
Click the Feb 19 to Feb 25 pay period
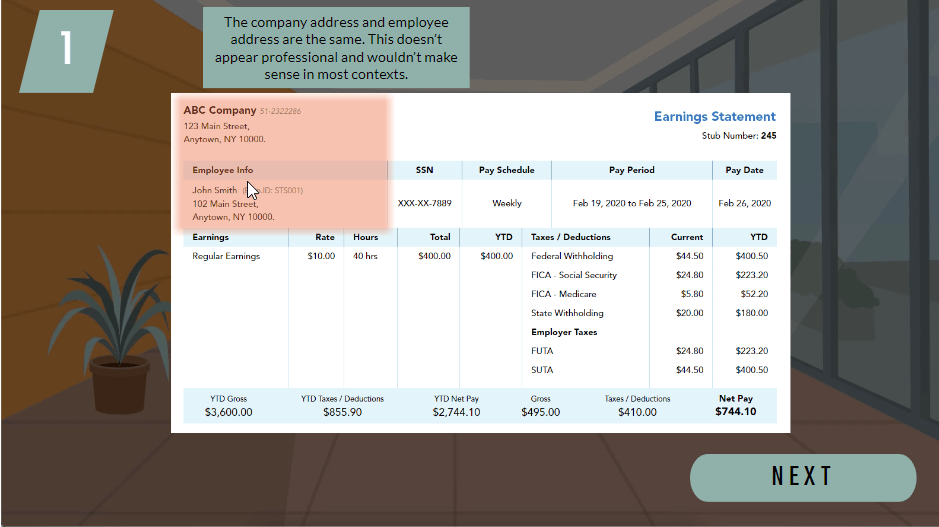(631, 203)
